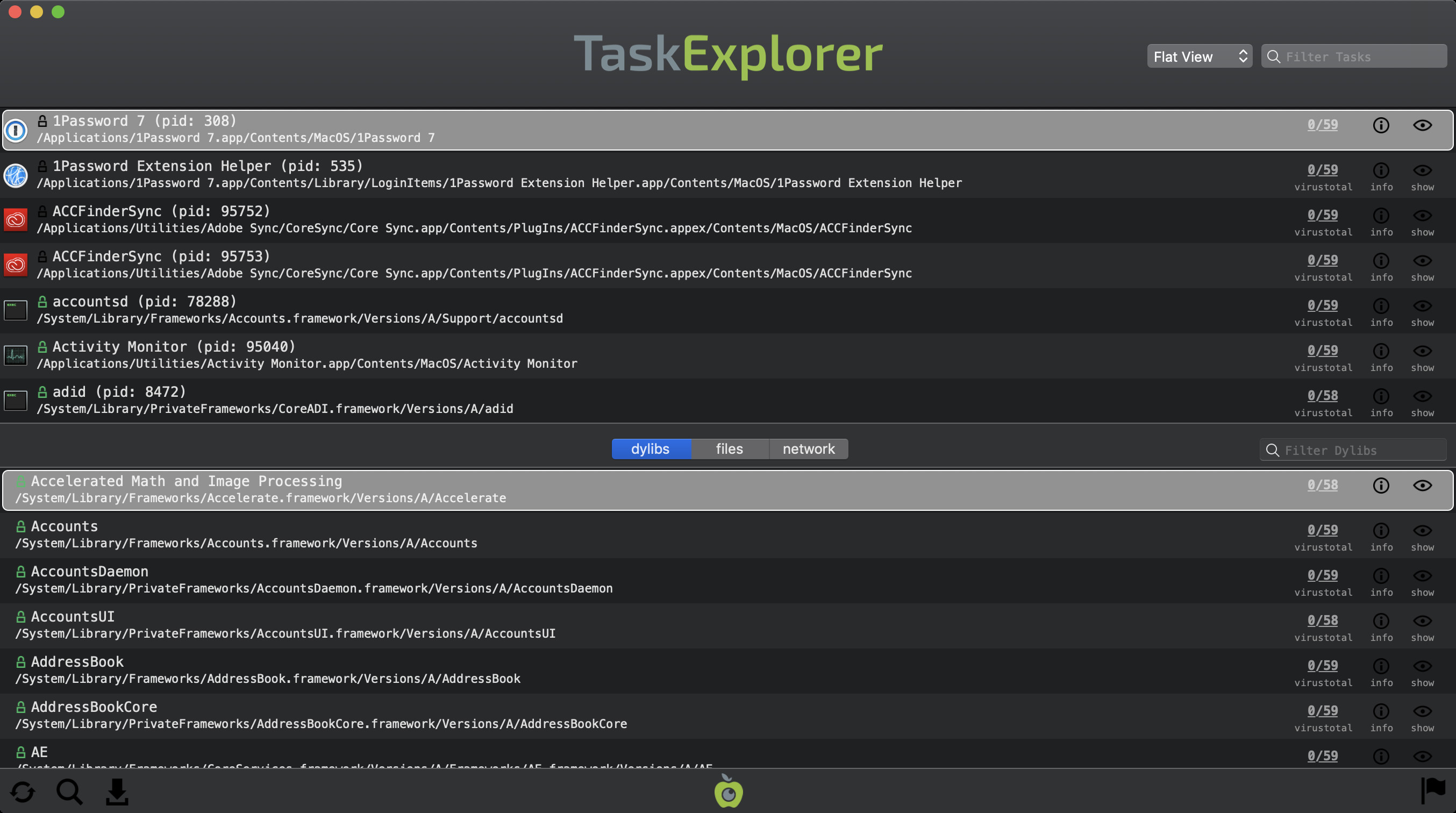Click the ACCFinderSync pid 95752 Adobe icon
This screenshot has height=813, width=1456.
tap(16, 220)
